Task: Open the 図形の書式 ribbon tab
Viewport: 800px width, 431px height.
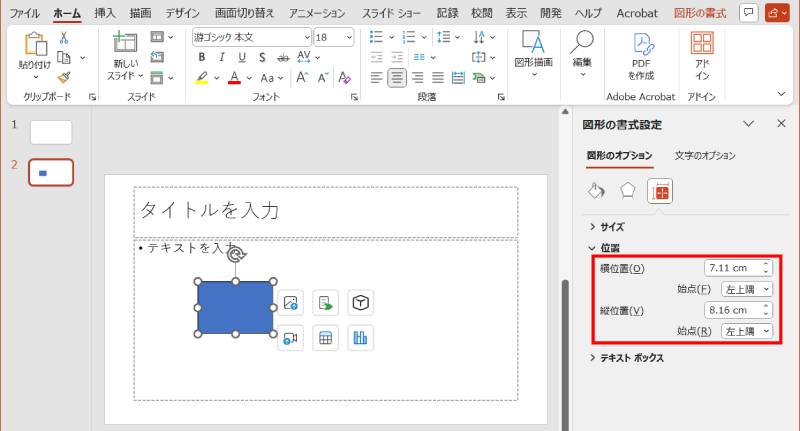Action: [x=699, y=13]
